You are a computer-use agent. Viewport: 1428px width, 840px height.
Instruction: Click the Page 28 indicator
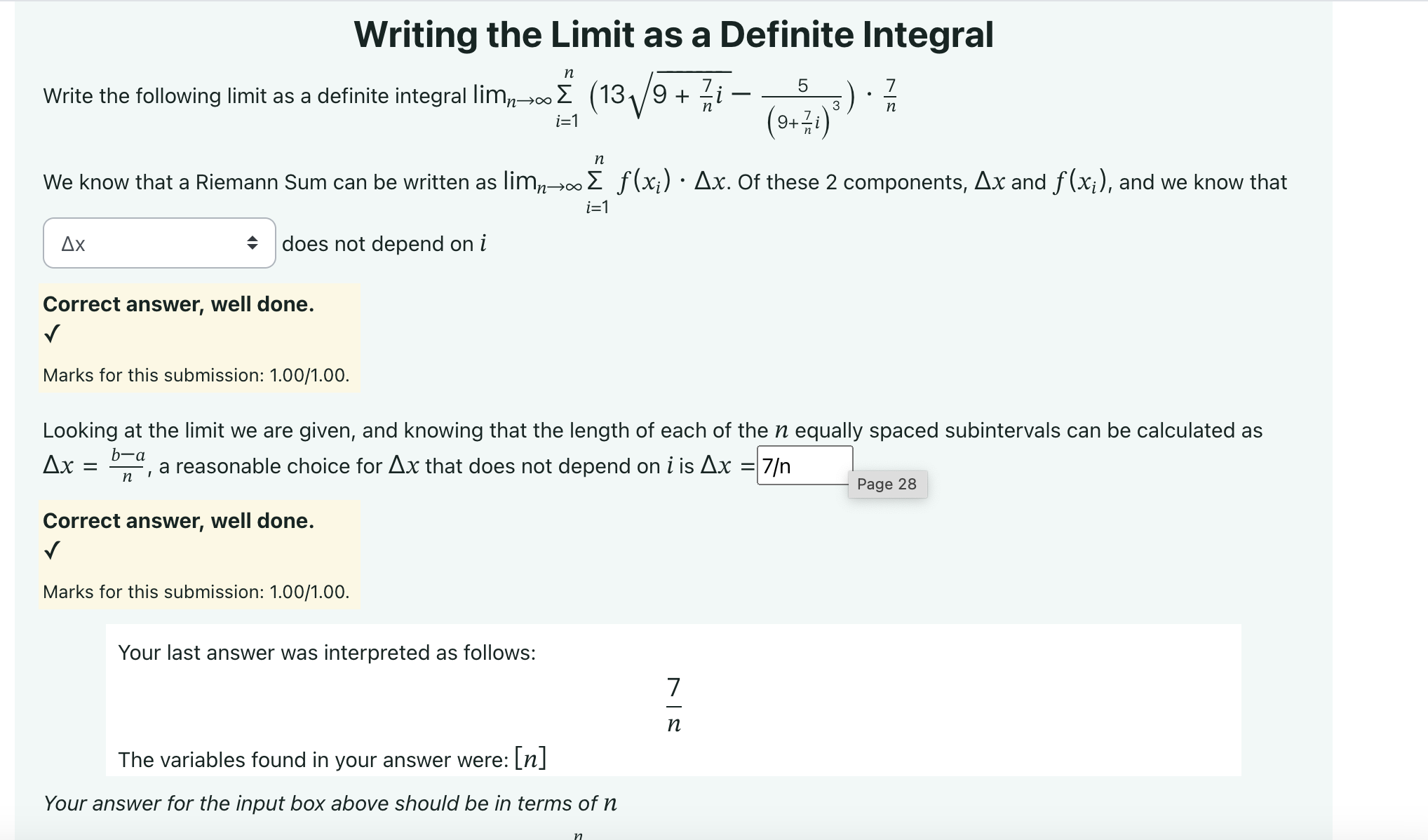887,484
